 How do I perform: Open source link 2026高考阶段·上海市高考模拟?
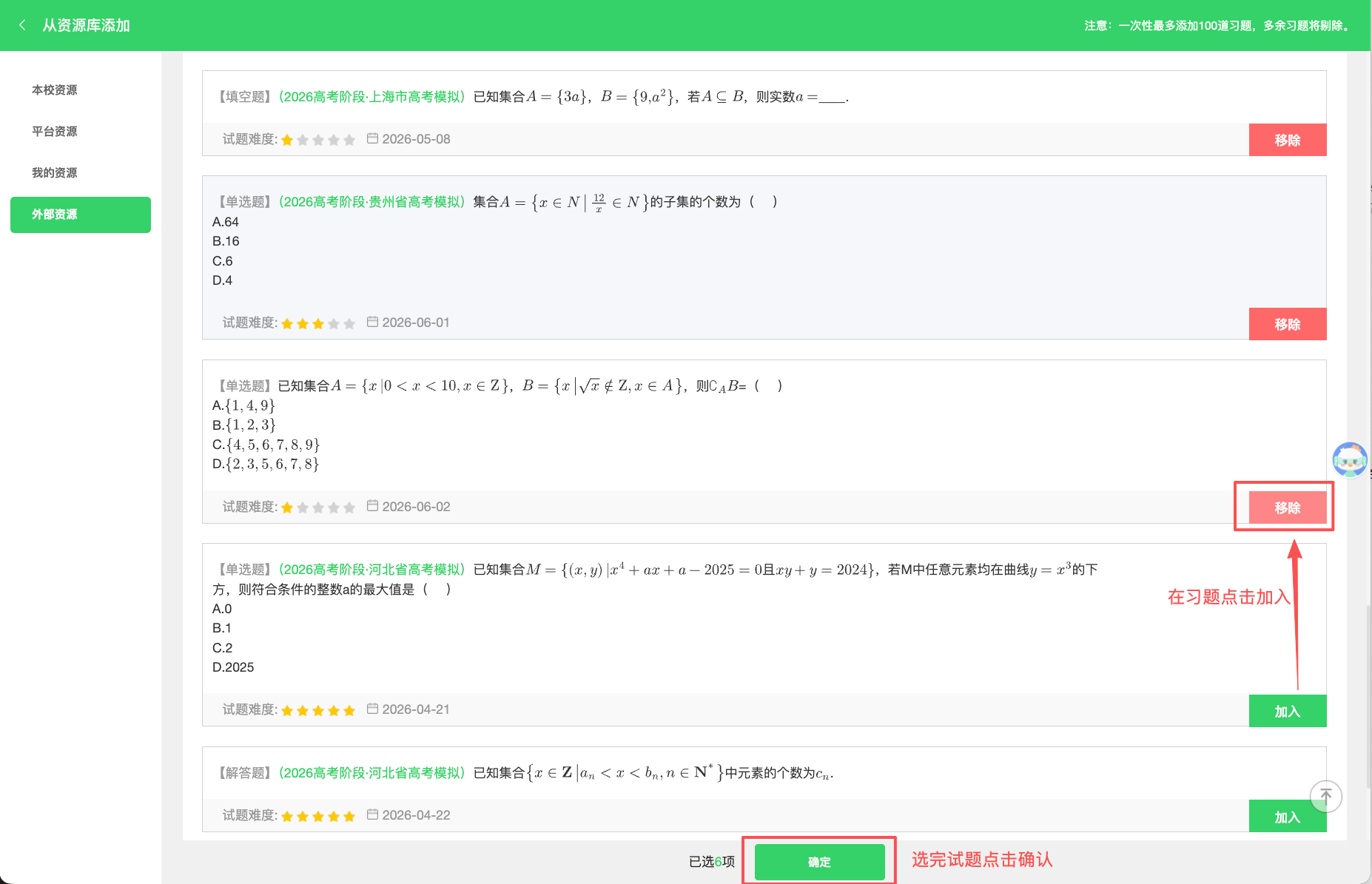pos(372,96)
